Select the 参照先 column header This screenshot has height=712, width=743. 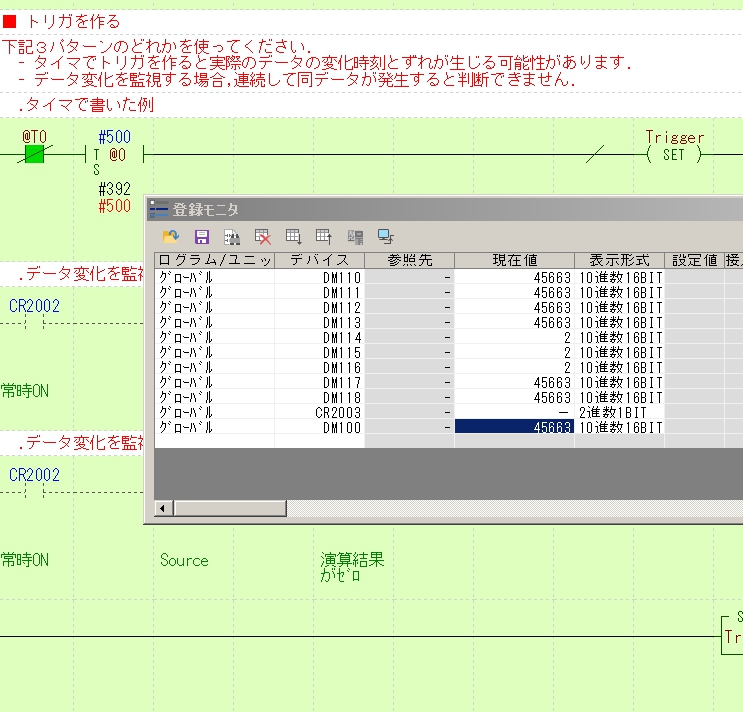[409, 260]
